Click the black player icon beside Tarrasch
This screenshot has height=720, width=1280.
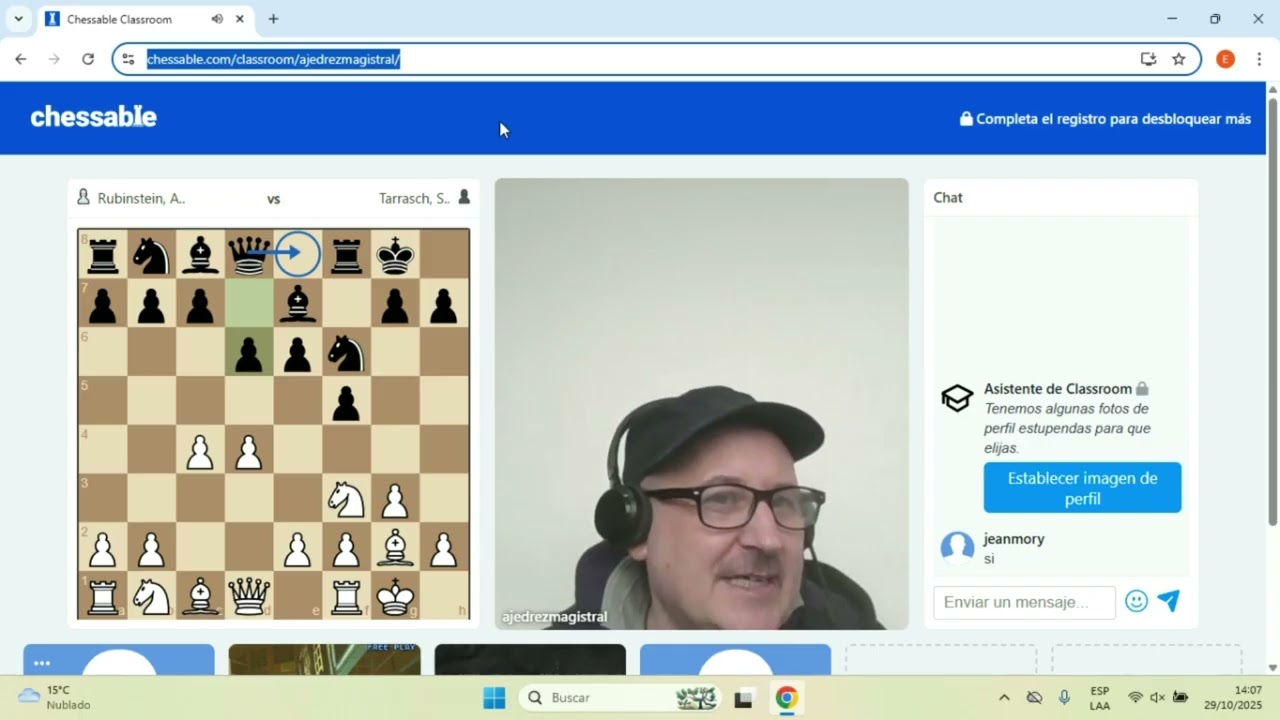[464, 197]
